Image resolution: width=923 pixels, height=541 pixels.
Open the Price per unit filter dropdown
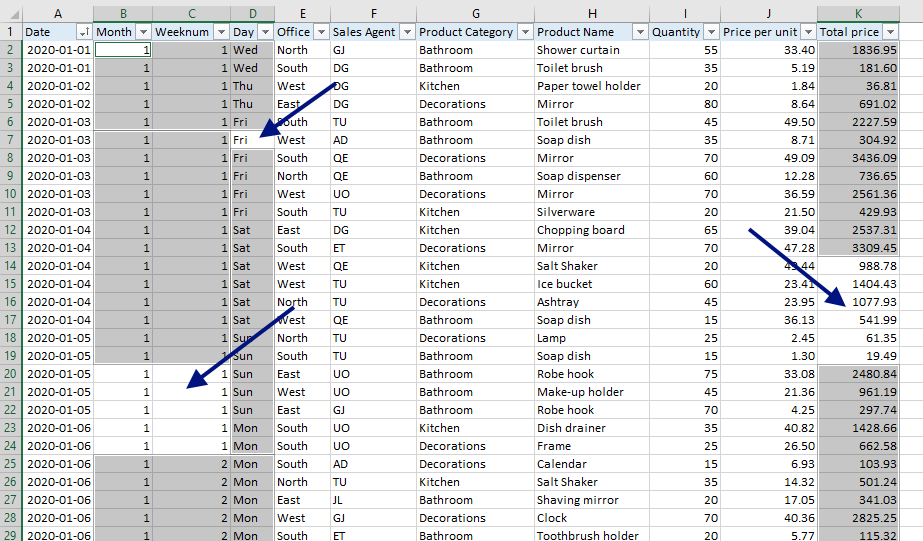click(x=808, y=32)
